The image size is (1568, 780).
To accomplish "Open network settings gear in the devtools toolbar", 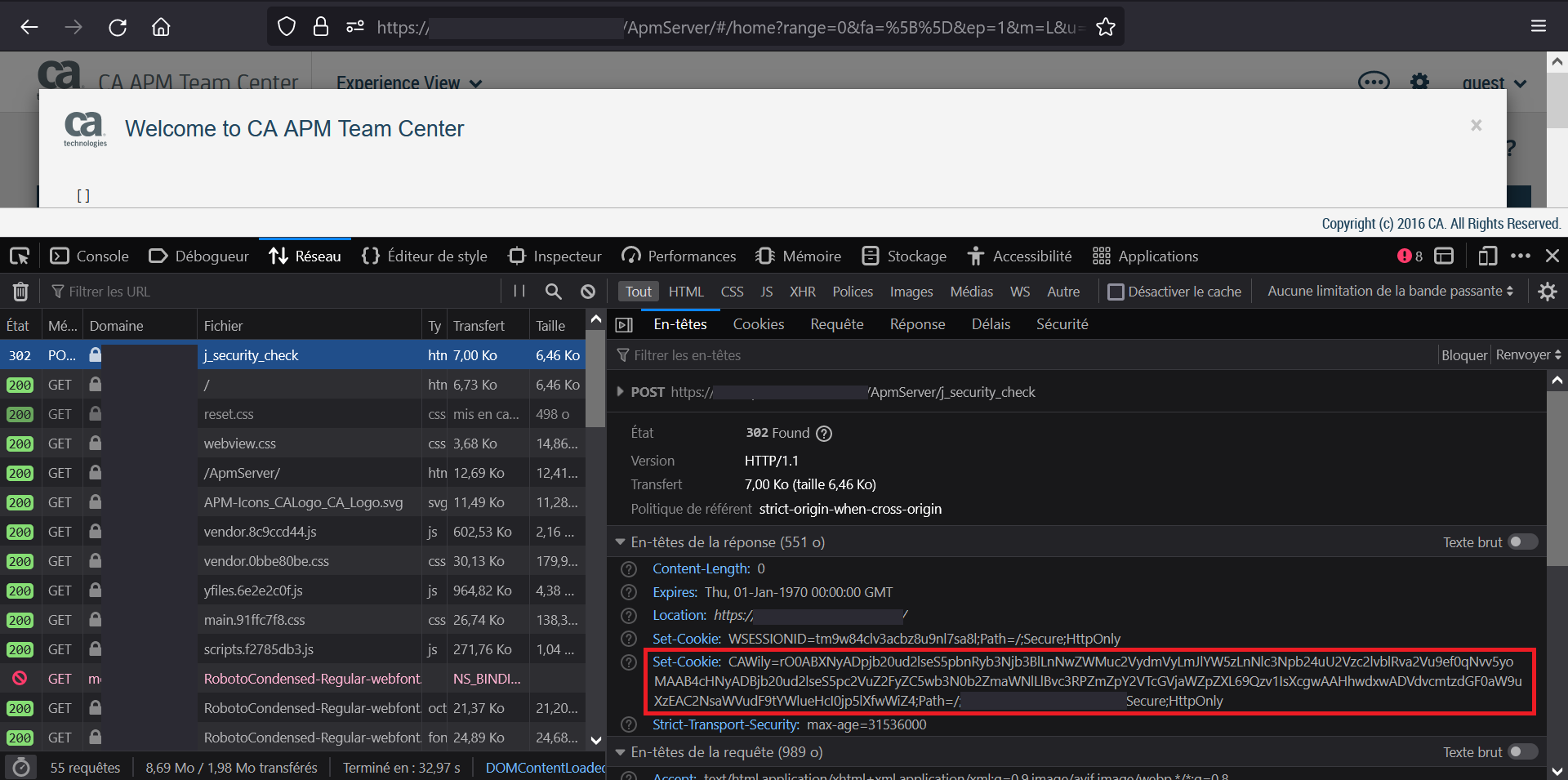I will [x=1548, y=292].
